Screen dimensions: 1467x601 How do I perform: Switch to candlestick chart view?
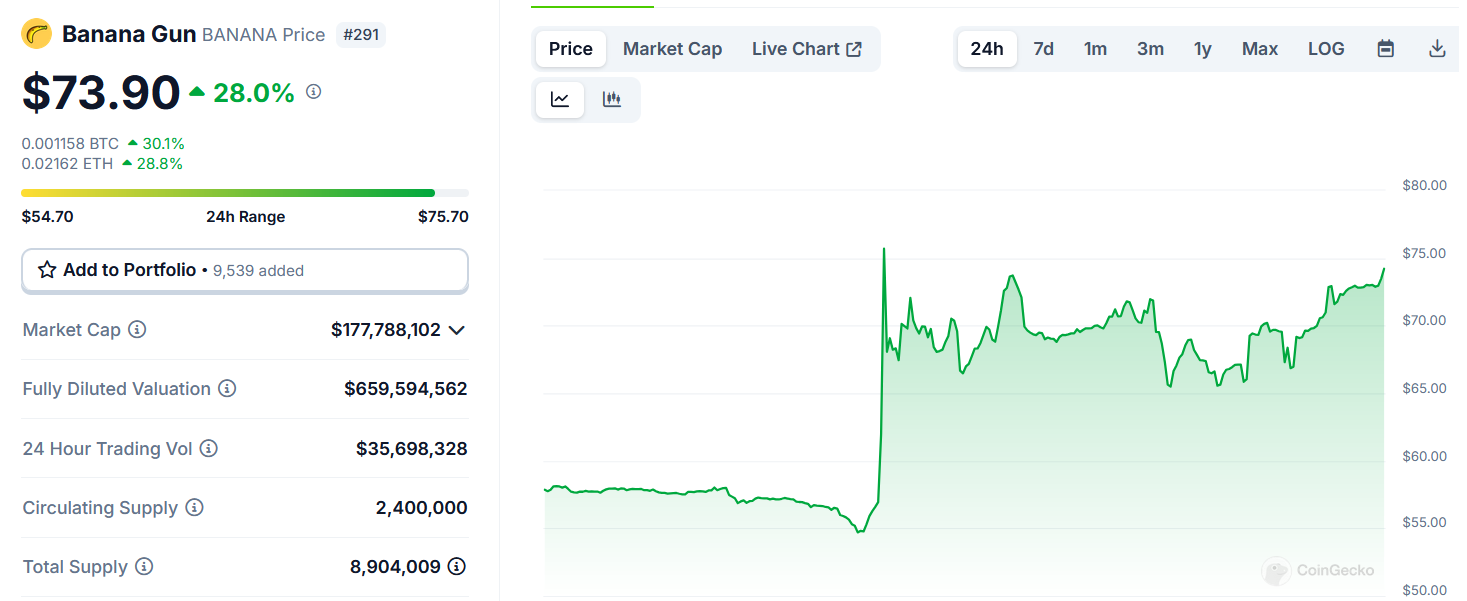pyautogui.click(x=612, y=99)
